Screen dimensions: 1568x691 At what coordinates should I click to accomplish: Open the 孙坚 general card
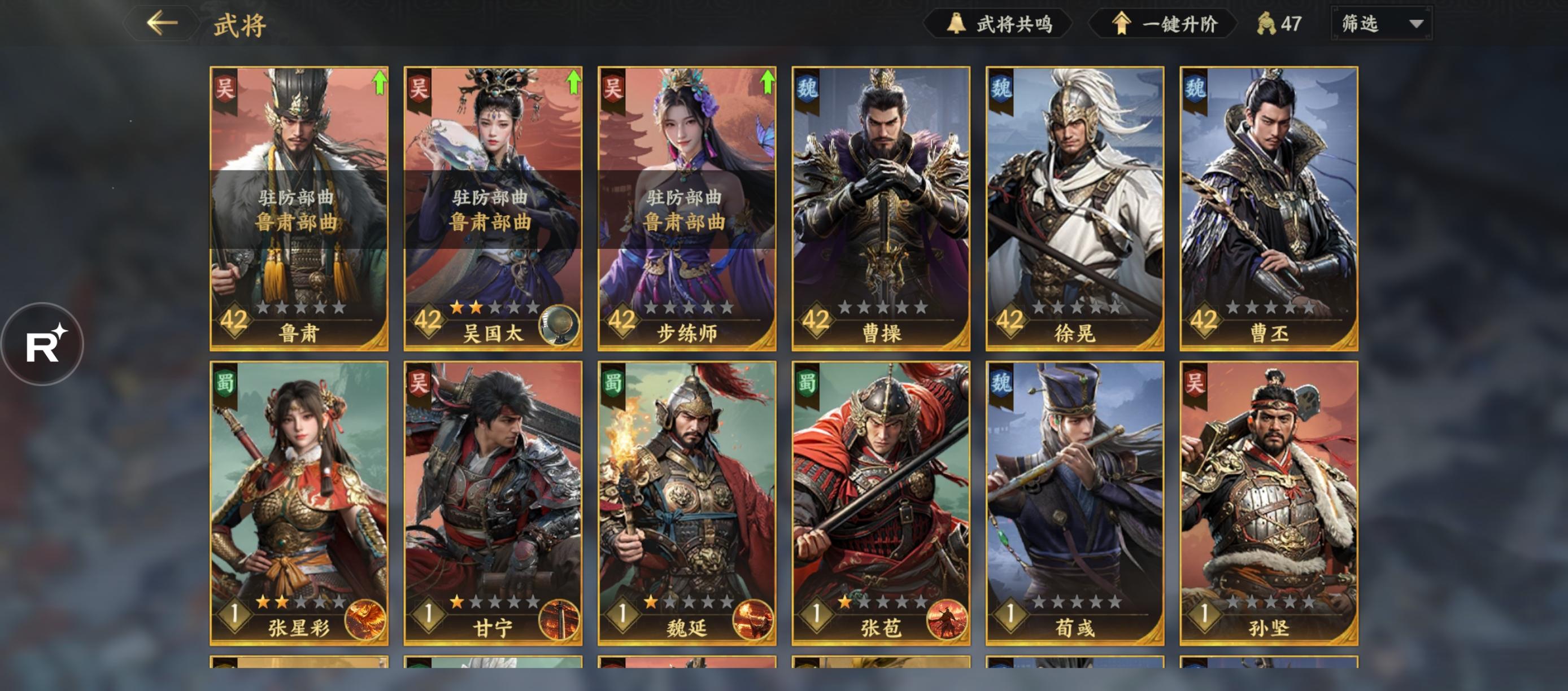pos(1269,503)
